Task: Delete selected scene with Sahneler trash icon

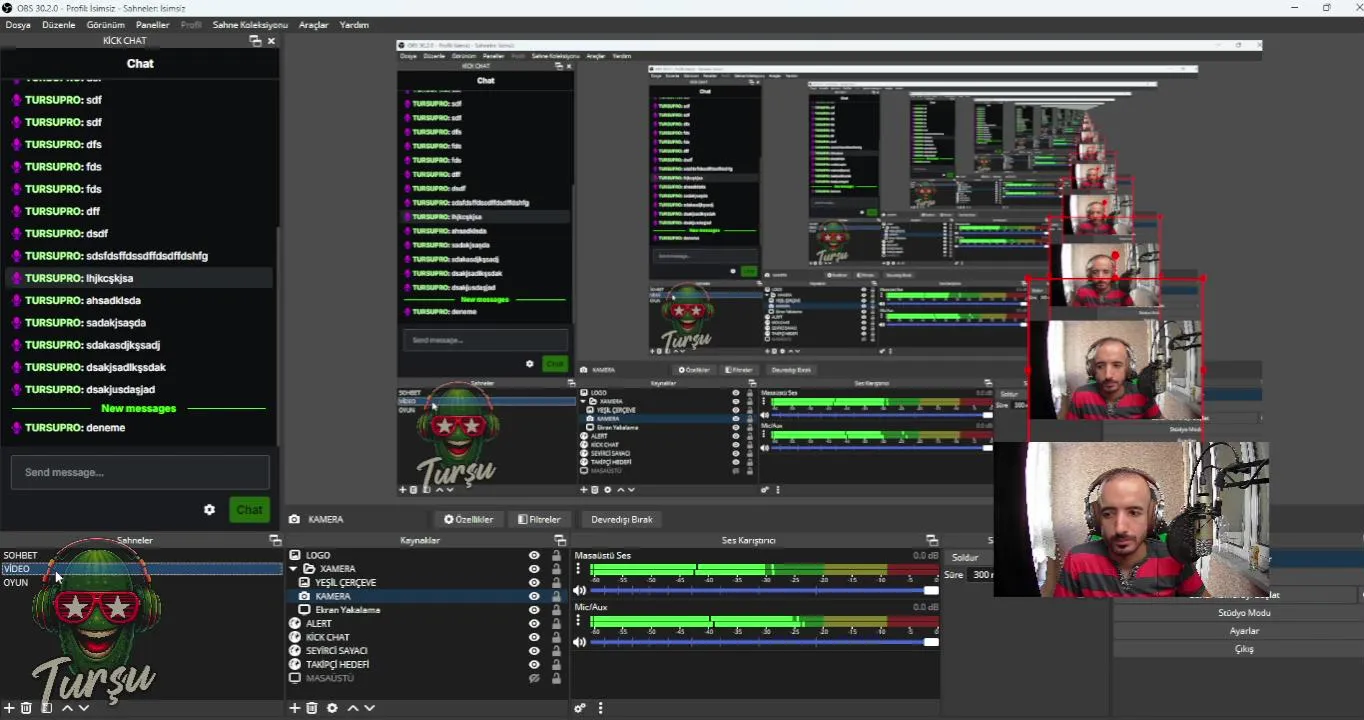Action: coord(27,708)
